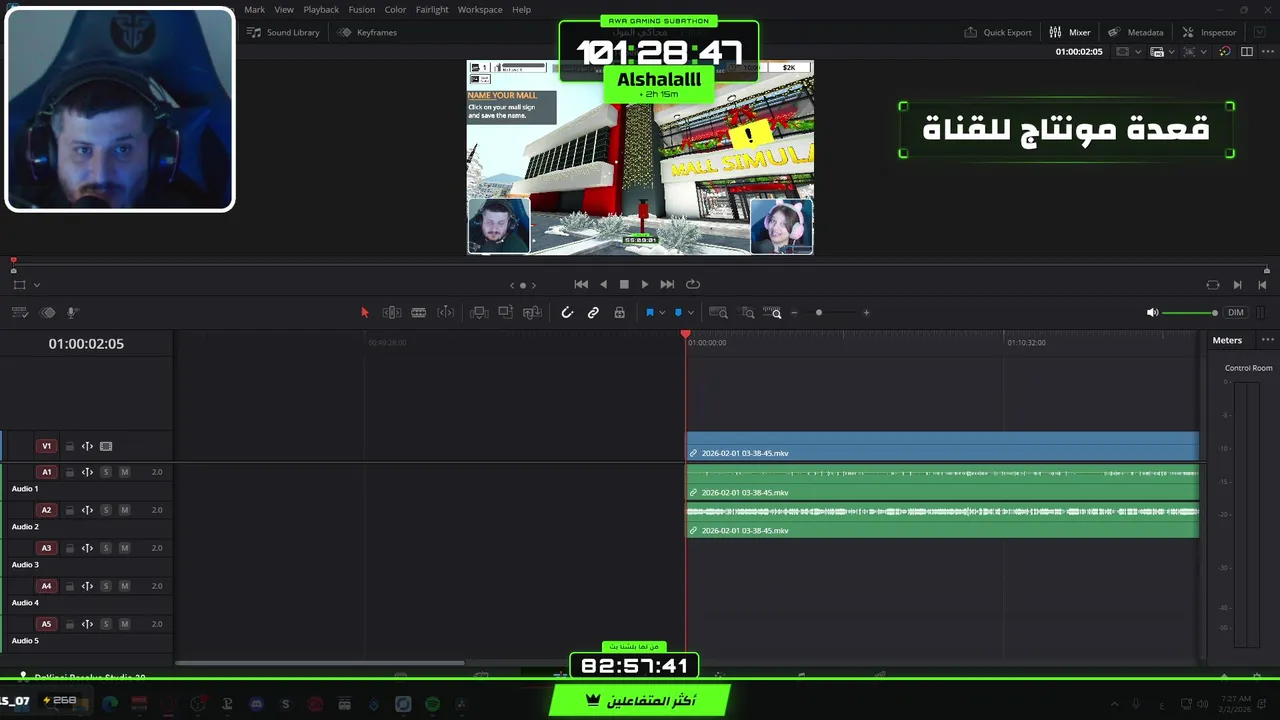Screen dimensions: 1280x720
Task: Toggle the Mixer panel button
Action: [x=1070, y=32]
